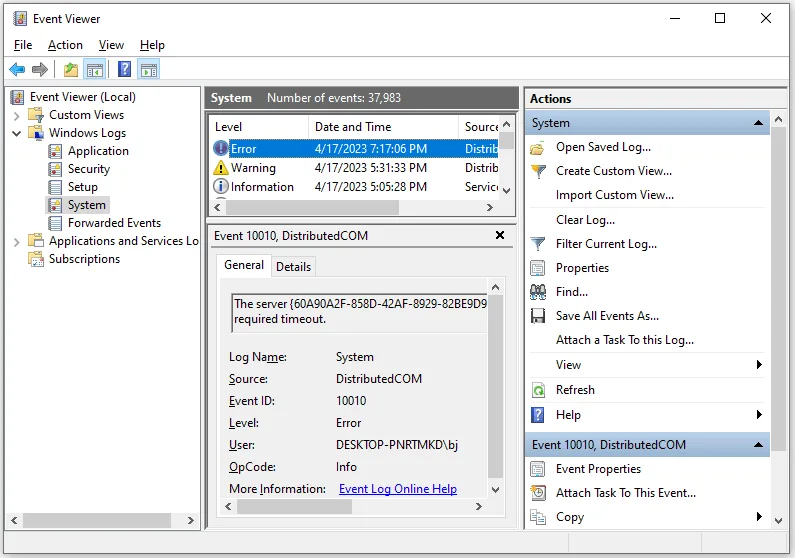Open the Event Log Online Help link
Screen dimensions: 795x558
398,489
